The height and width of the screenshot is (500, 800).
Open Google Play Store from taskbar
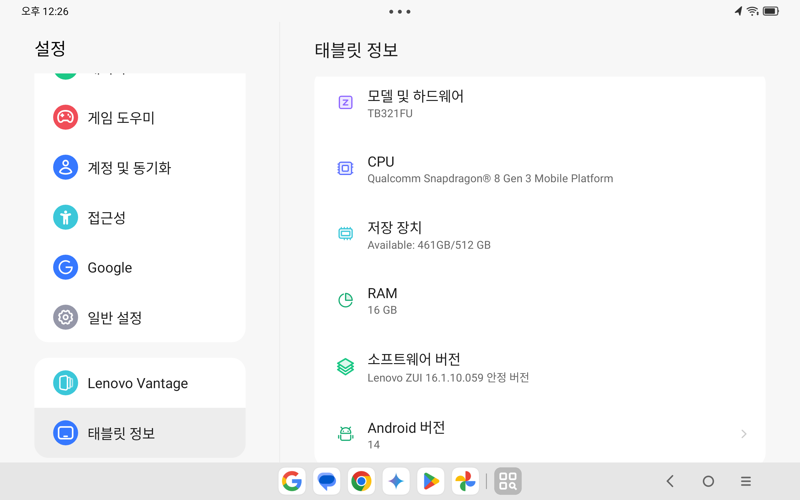coord(431,481)
